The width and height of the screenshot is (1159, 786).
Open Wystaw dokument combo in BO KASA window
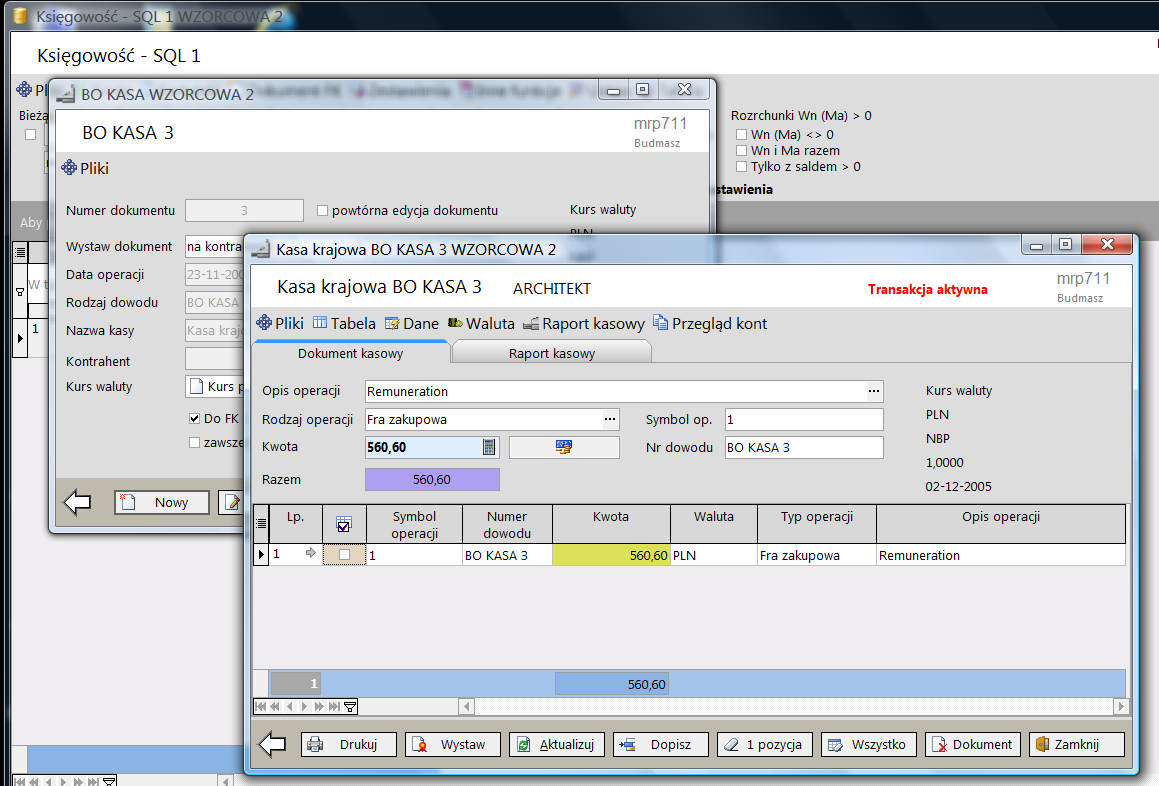pos(214,246)
